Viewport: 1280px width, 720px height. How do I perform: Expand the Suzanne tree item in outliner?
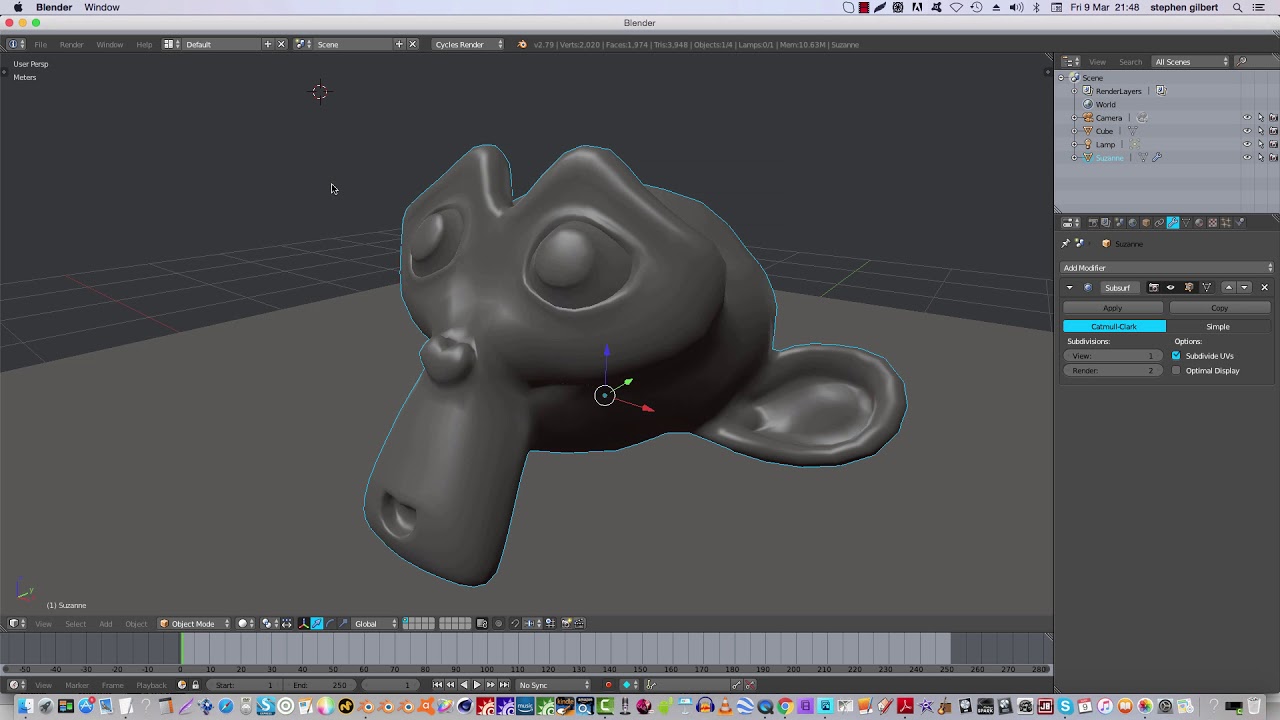1074,157
